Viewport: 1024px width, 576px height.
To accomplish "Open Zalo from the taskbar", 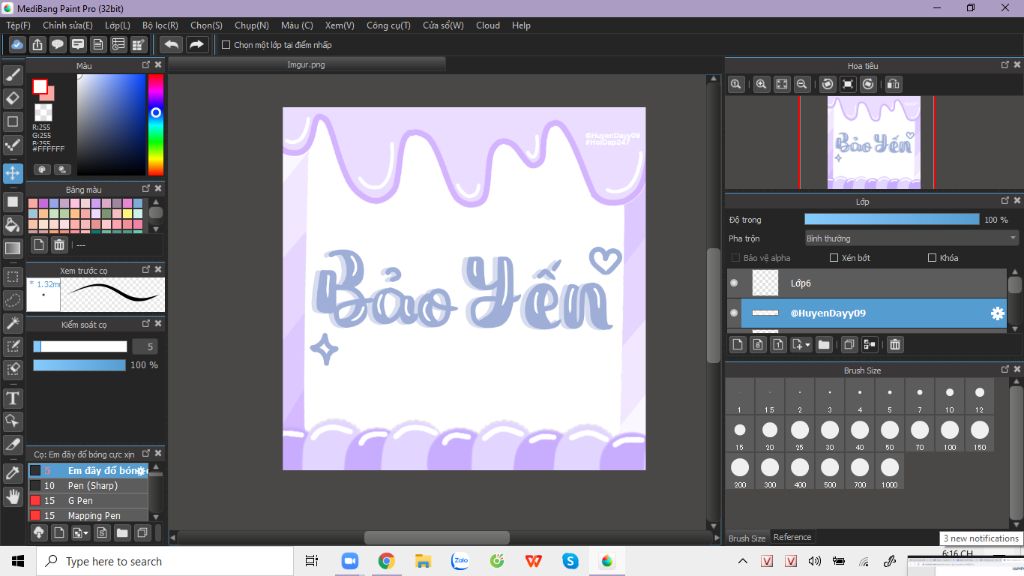I will 460,561.
